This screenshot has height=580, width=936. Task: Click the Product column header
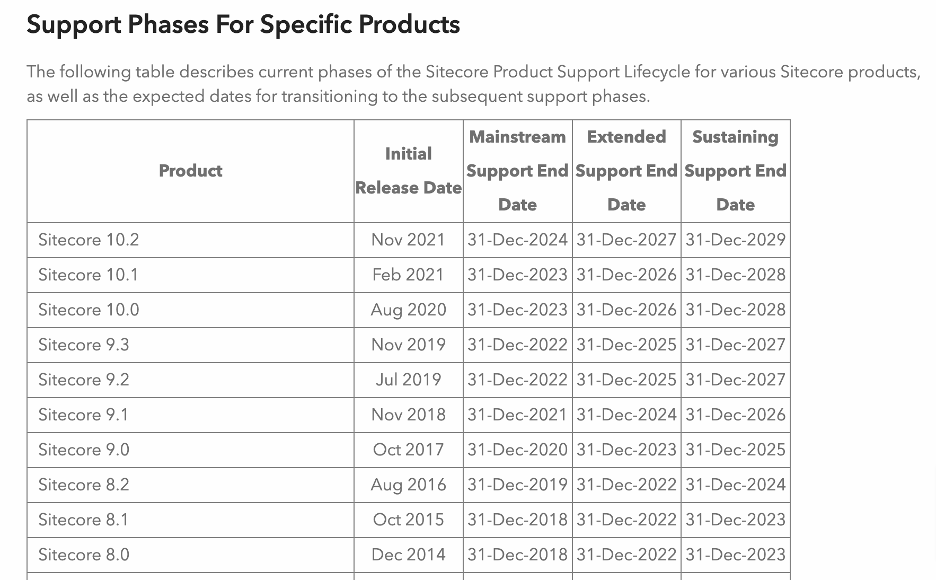point(190,171)
